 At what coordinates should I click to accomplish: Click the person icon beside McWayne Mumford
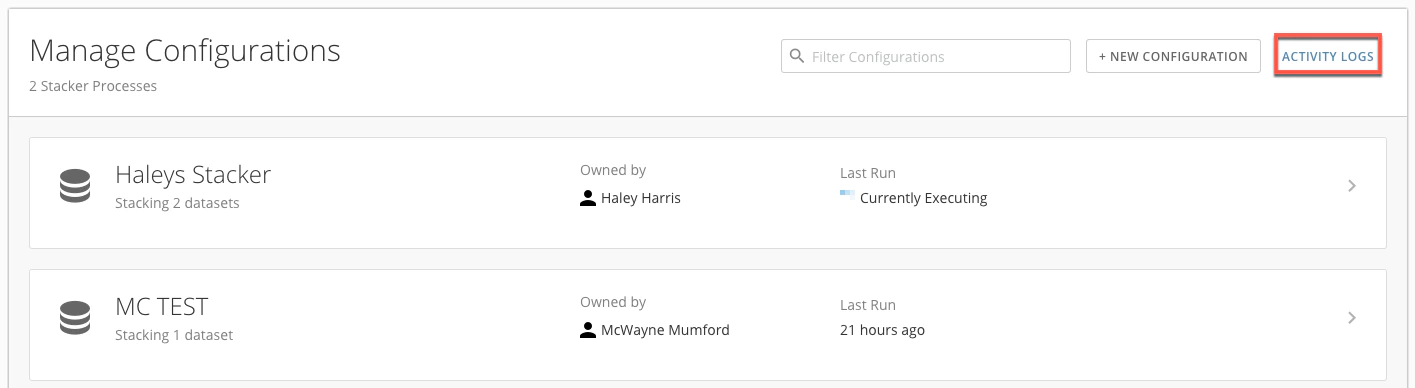[588, 329]
